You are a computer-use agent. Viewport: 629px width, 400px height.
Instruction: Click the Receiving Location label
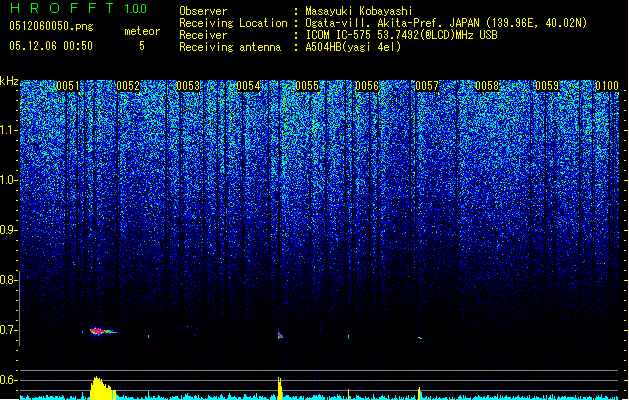[233, 23]
